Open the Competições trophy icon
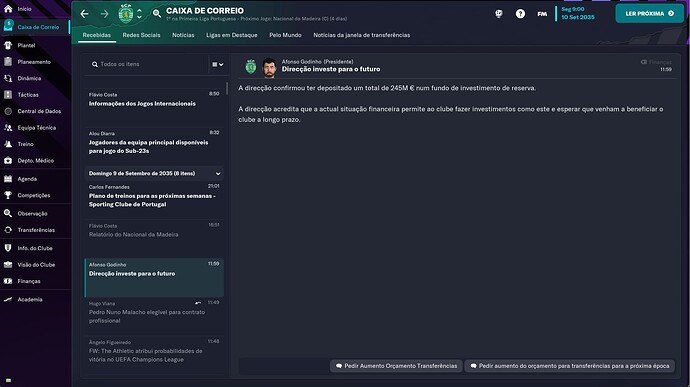690x387 pixels. (x=8, y=195)
